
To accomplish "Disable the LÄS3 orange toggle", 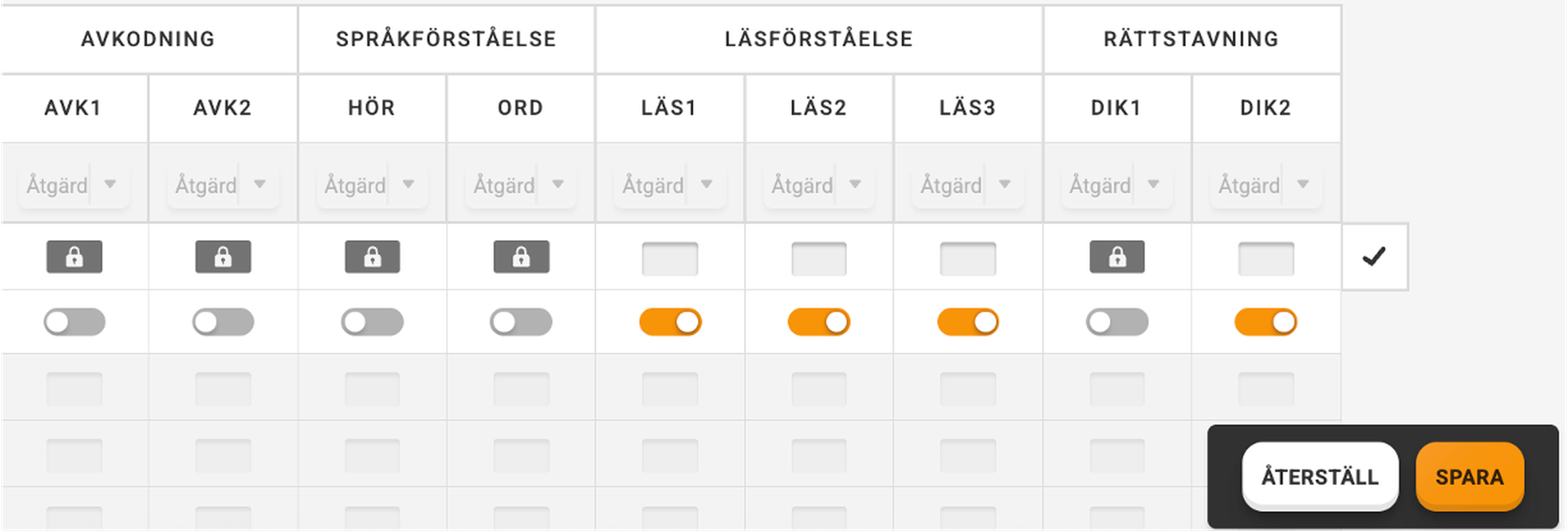I will (x=968, y=322).
